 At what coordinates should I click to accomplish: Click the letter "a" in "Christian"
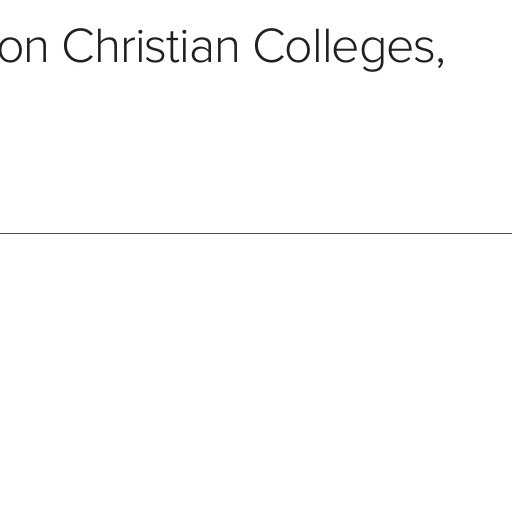click(201, 50)
